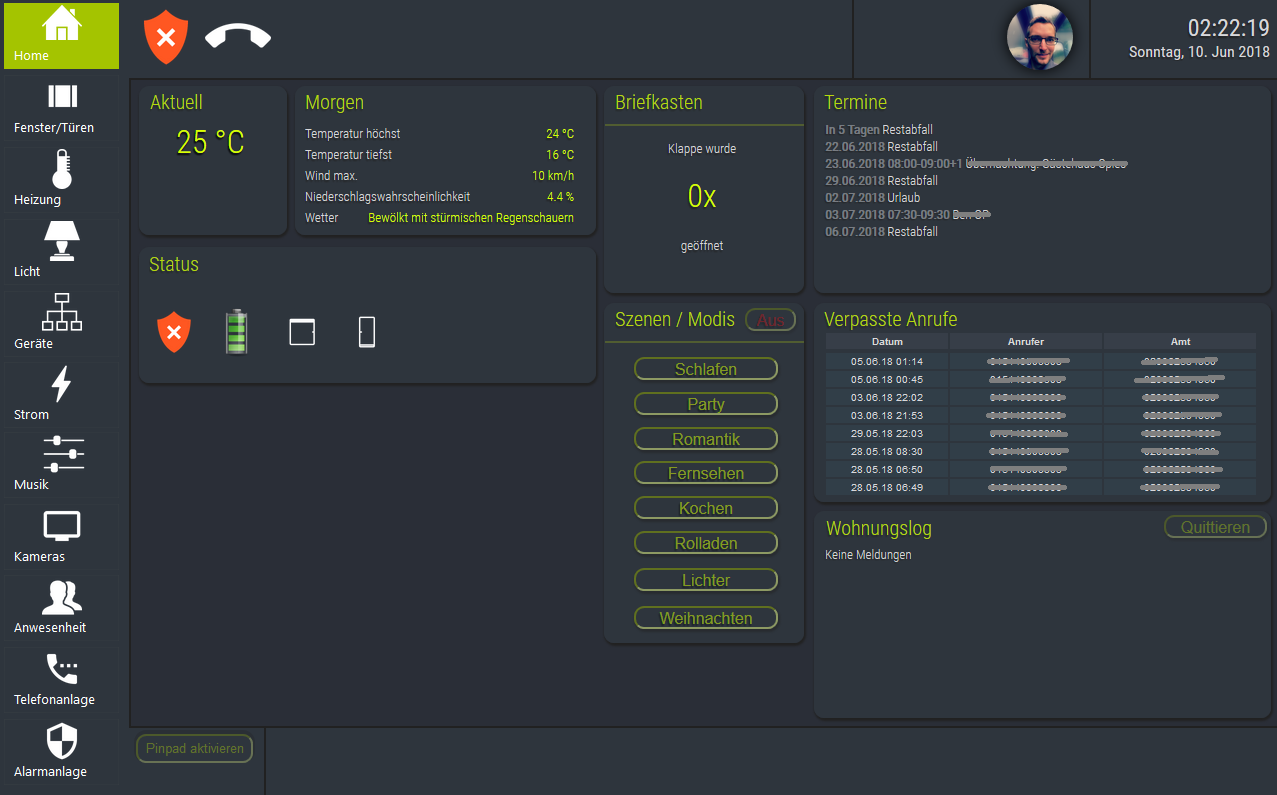
Task: Open the Licht lamp page
Action: [61, 251]
